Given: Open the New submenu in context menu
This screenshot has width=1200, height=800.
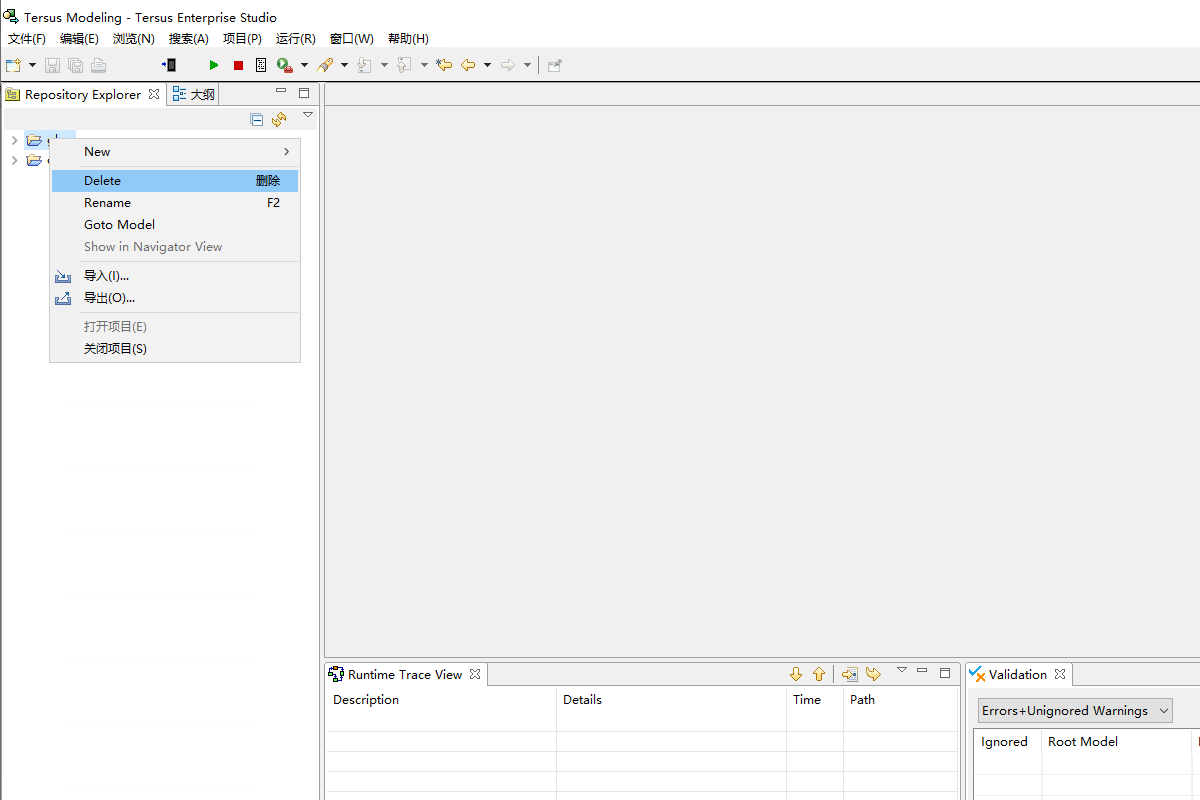Looking at the screenshot, I should click(x=175, y=152).
